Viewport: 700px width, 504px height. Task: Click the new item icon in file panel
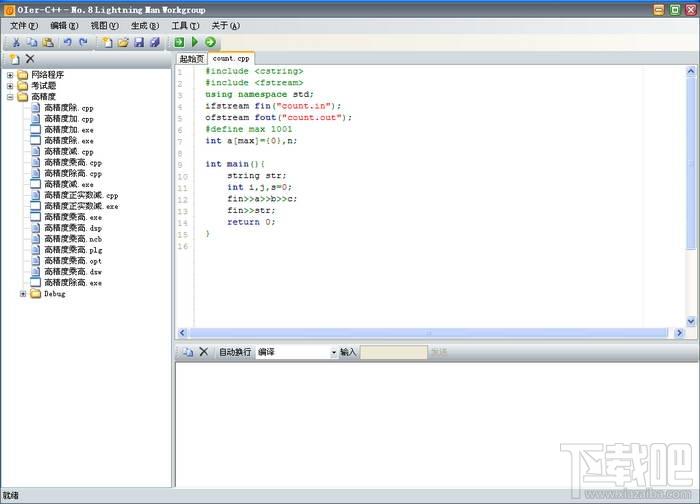14,59
